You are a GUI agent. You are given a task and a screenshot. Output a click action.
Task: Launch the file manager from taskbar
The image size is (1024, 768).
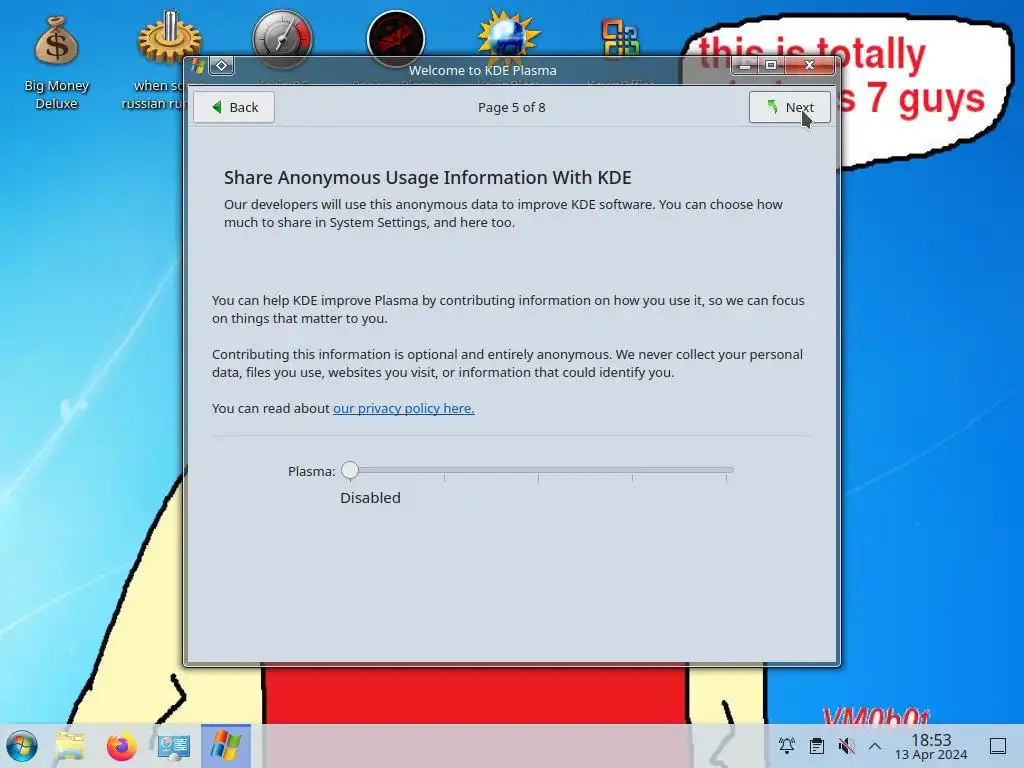click(x=70, y=746)
